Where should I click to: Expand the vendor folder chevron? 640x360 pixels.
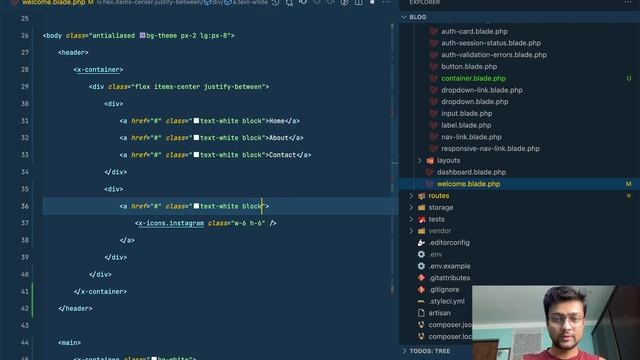pyautogui.click(x=411, y=231)
